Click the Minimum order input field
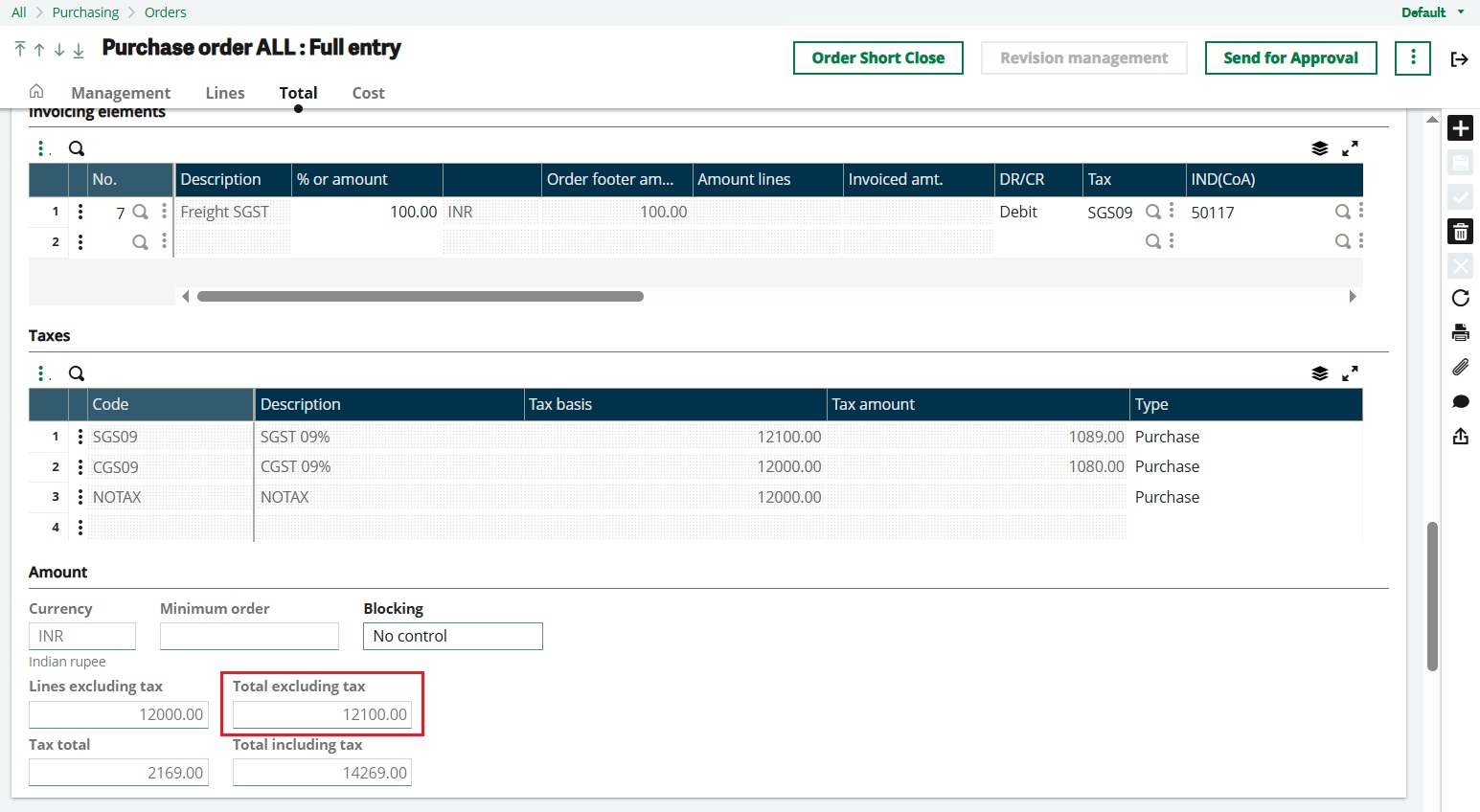Screen dimensions: 1480x812 (248, 635)
